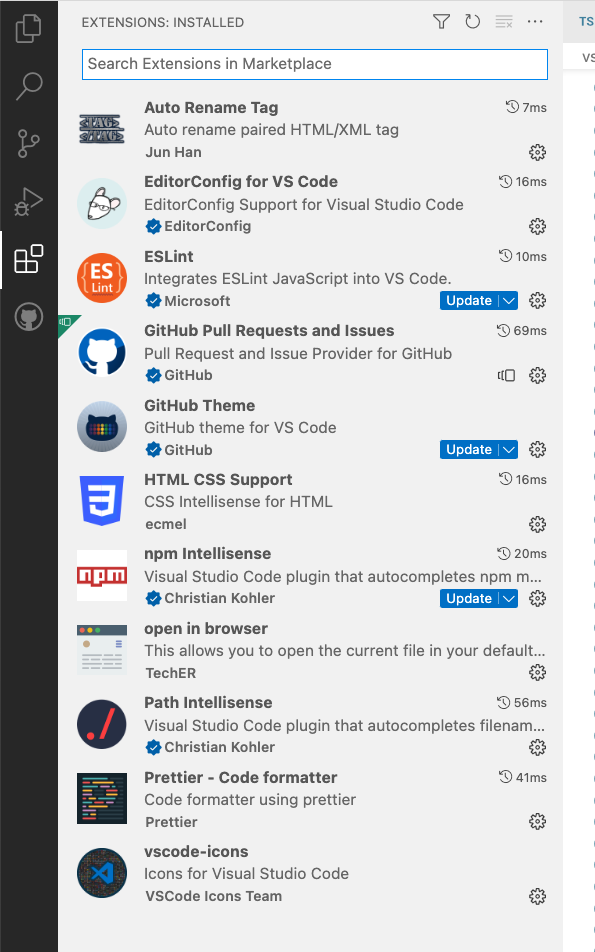Screen dimensions: 595x952
Task: Open the dropdown arrow on ESLint's Update button
Action: (x=509, y=300)
